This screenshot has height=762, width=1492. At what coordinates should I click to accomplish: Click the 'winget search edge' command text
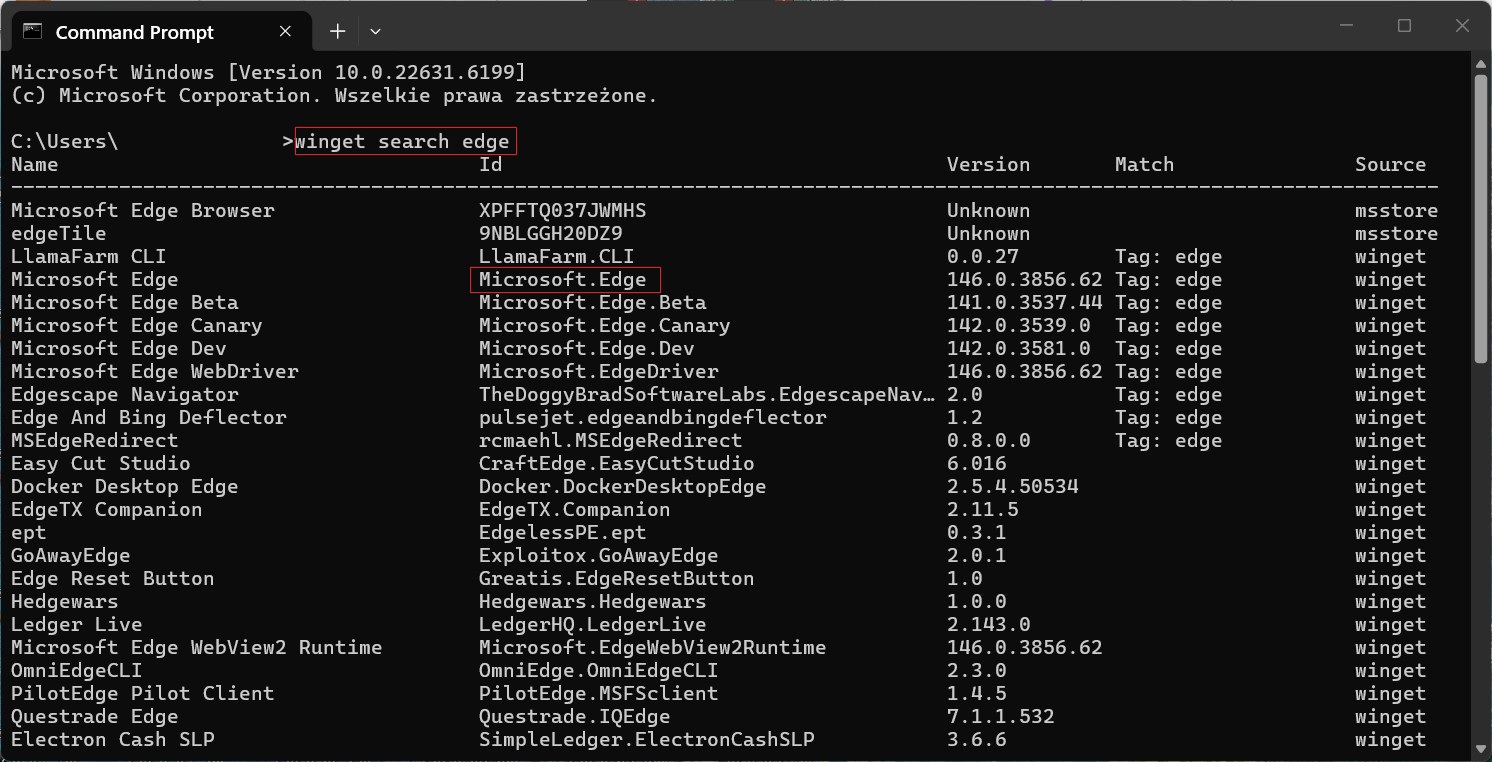pos(402,142)
